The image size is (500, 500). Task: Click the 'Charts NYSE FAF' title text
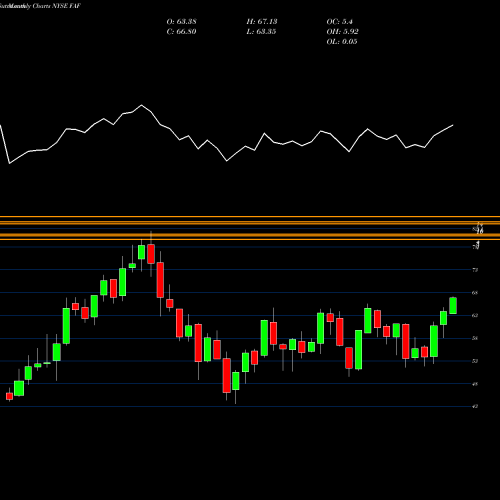pos(57,6)
